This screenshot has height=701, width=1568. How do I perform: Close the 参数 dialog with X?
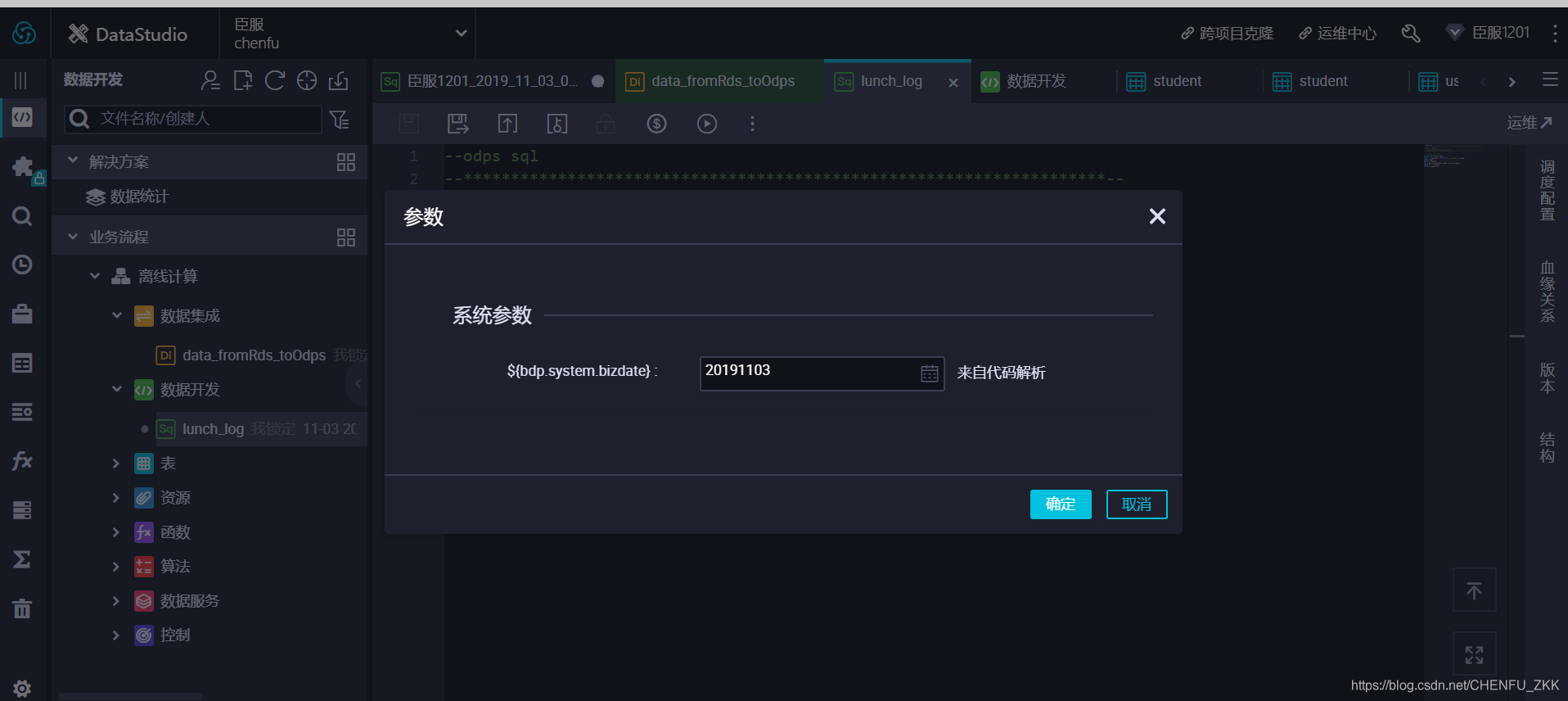point(1157,216)
